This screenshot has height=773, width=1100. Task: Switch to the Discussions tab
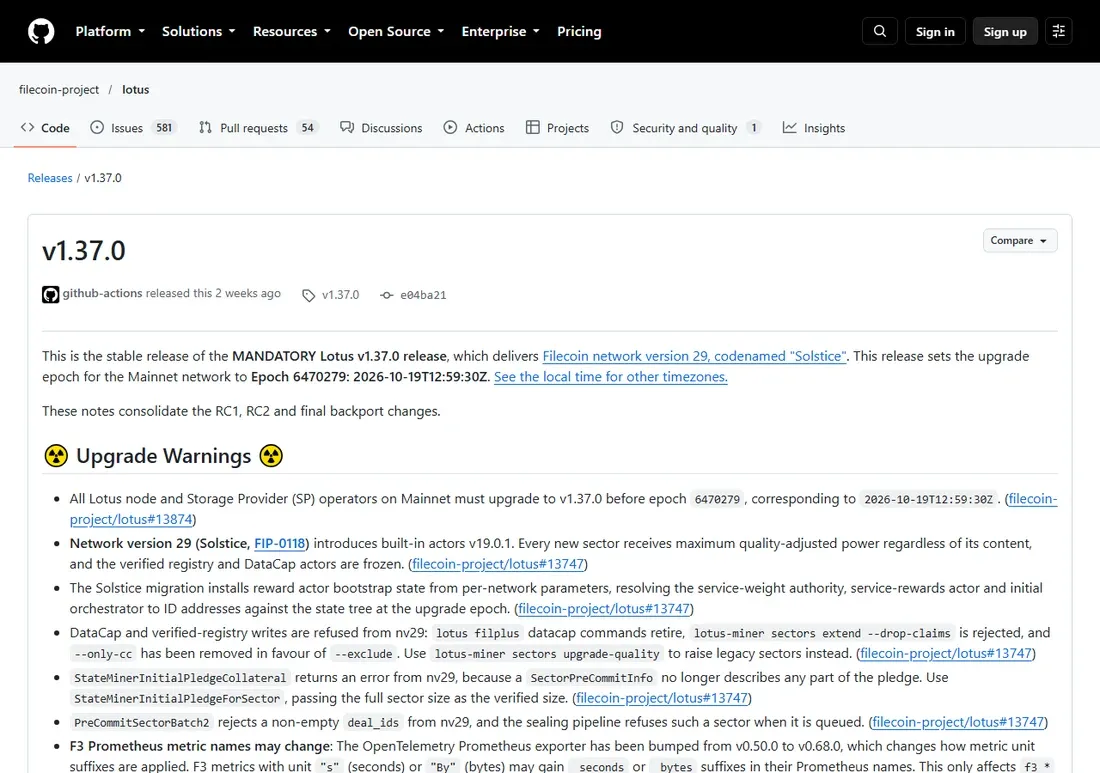point(381,128)
